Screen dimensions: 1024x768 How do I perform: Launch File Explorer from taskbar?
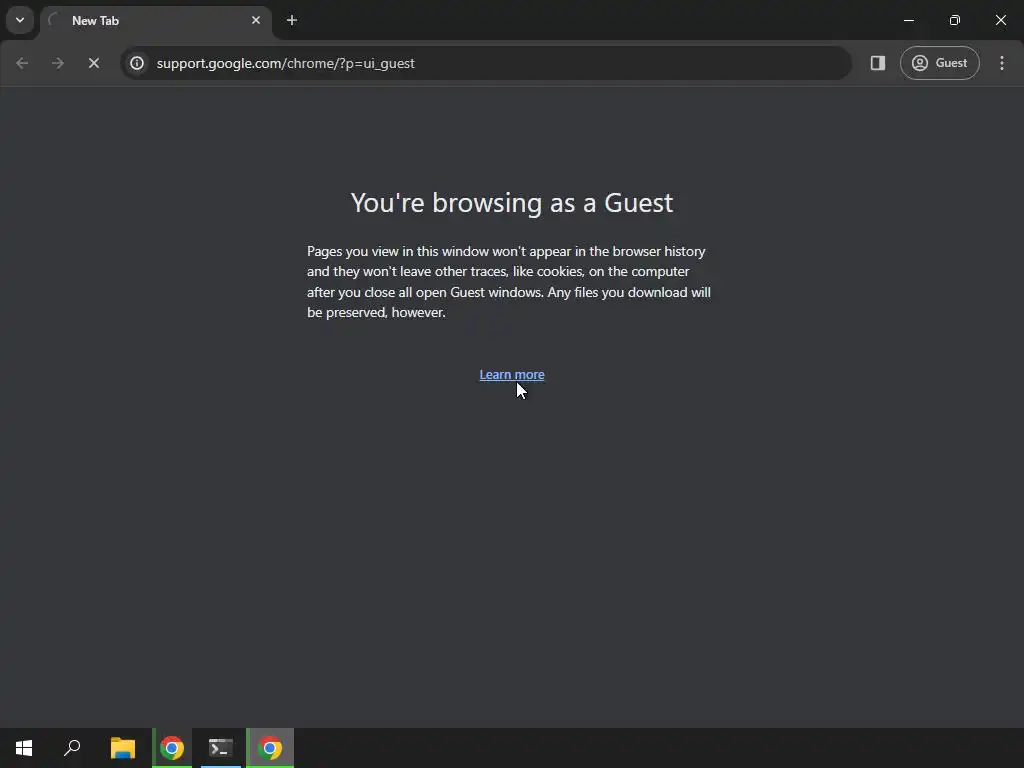(x=123, y=748)
